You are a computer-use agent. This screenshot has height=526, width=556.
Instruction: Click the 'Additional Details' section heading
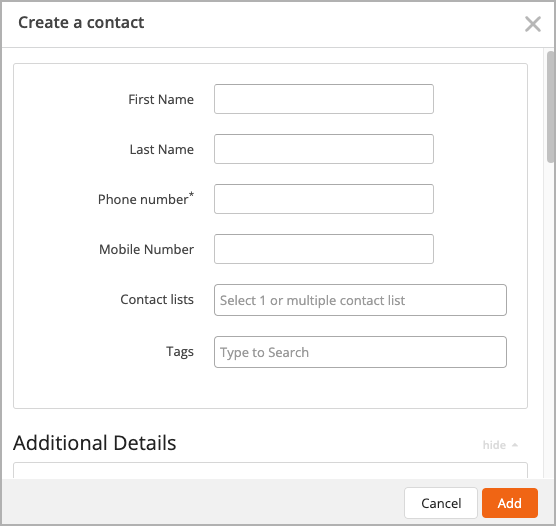(x=95, y=443)
